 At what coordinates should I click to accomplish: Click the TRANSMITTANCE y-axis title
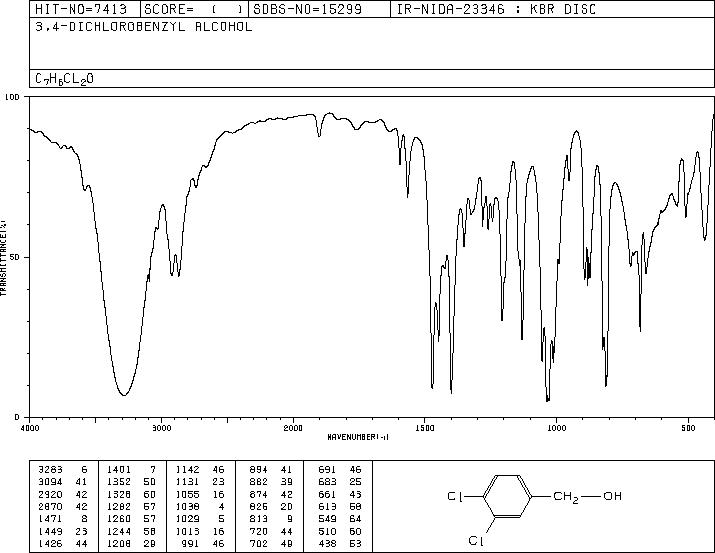(x=3, y=257)
